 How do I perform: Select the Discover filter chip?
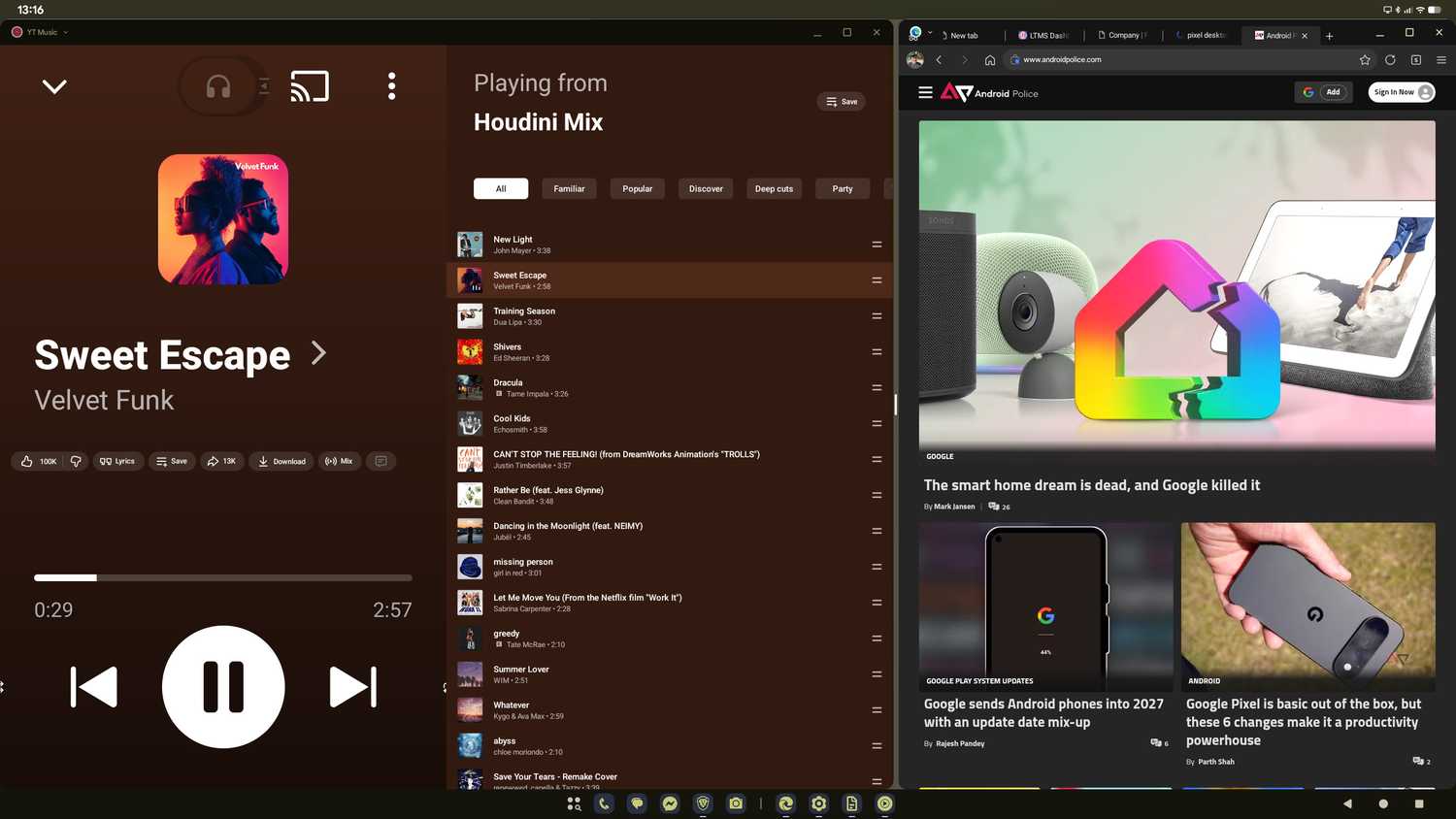pos(706,188)
